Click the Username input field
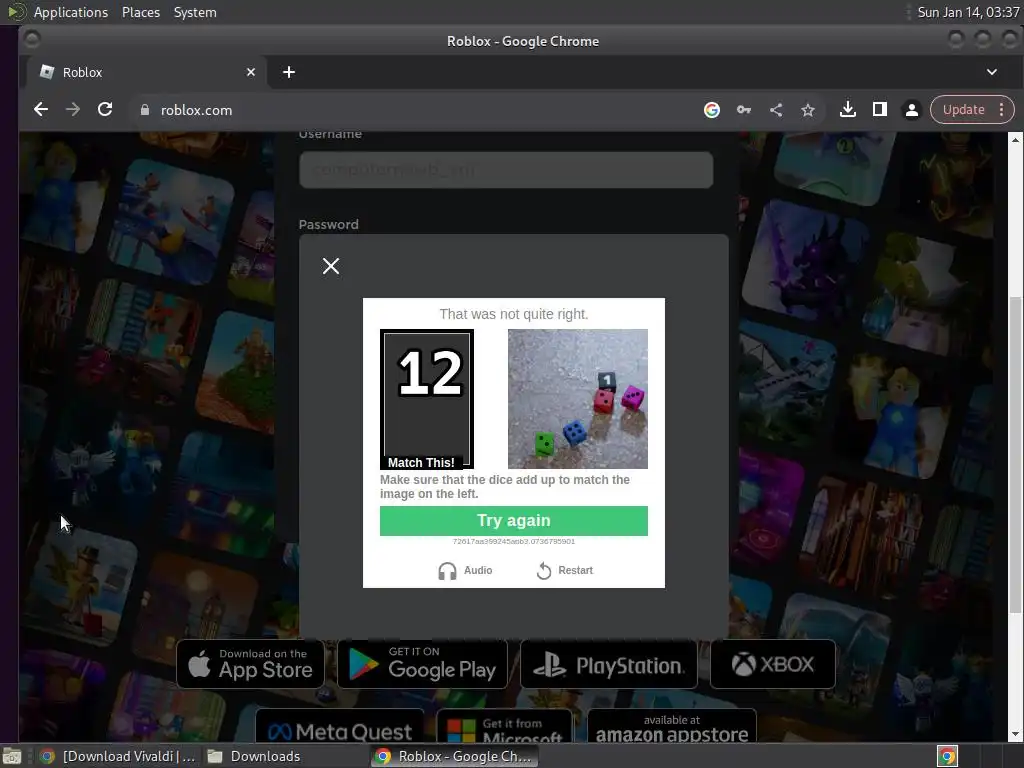The width and height of the screenshot is (1024, 768). 505,170
